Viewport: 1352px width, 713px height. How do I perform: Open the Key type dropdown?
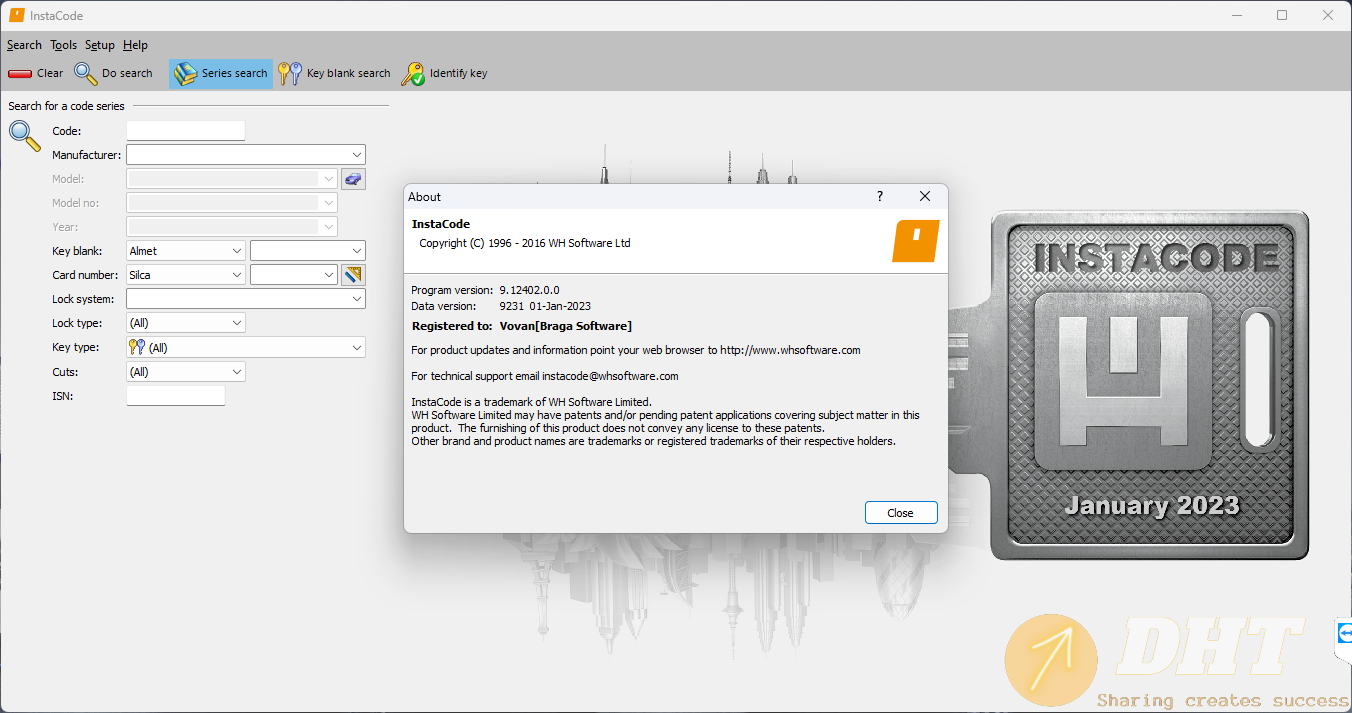pyautogui.click(x=357, y=347)
